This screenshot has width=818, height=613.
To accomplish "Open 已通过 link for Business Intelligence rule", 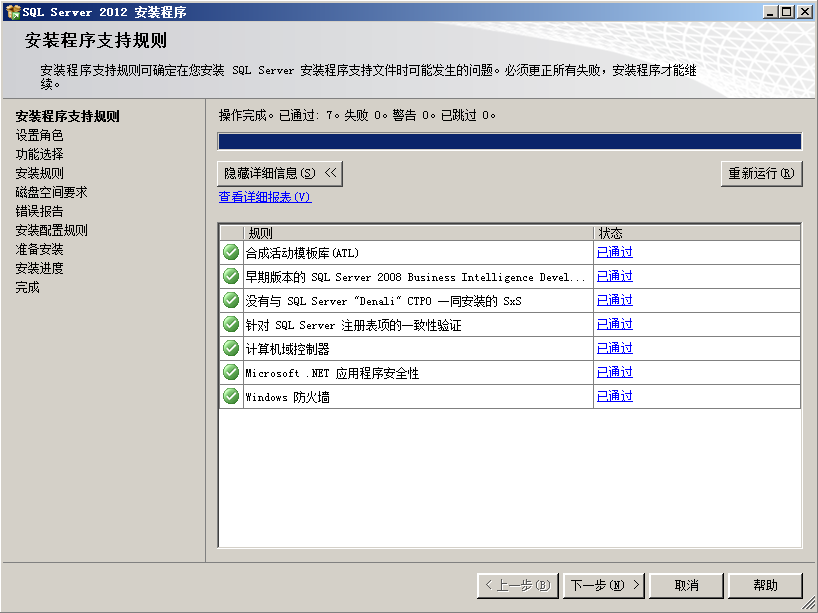I will (x=615, y=277).
